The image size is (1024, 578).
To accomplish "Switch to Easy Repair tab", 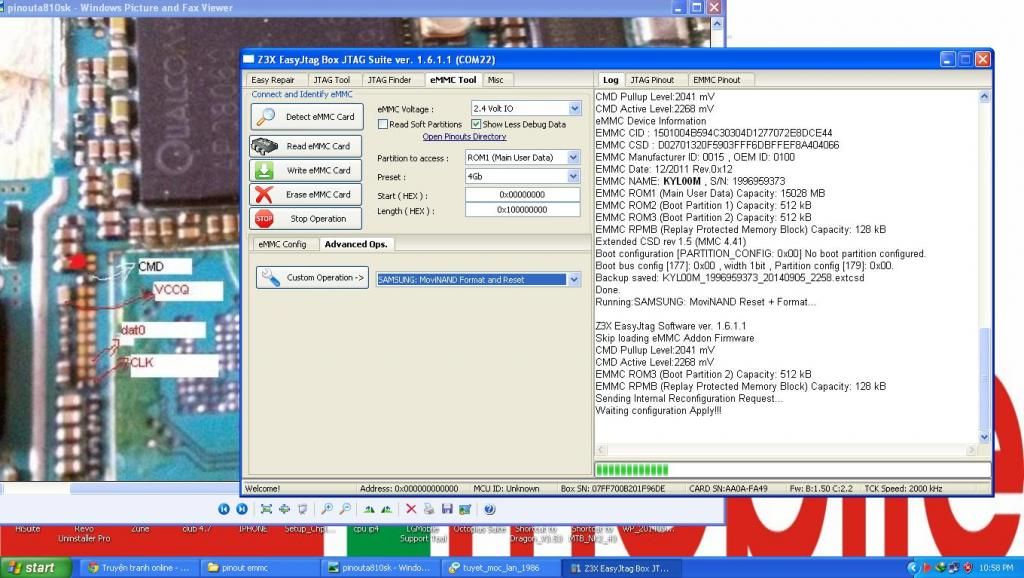I will tap(273, 80).
